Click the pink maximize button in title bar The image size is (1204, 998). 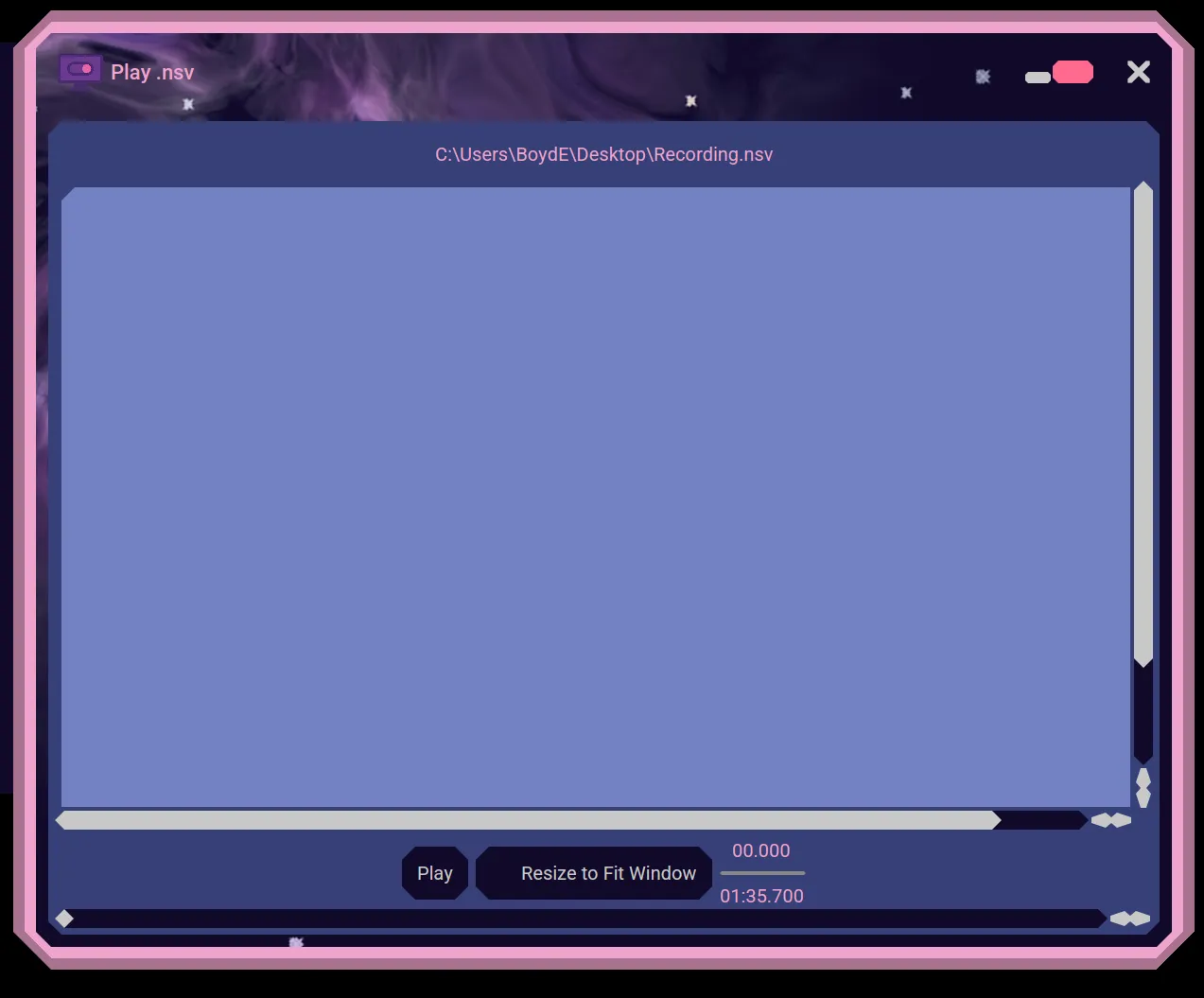click(1073, 72)
